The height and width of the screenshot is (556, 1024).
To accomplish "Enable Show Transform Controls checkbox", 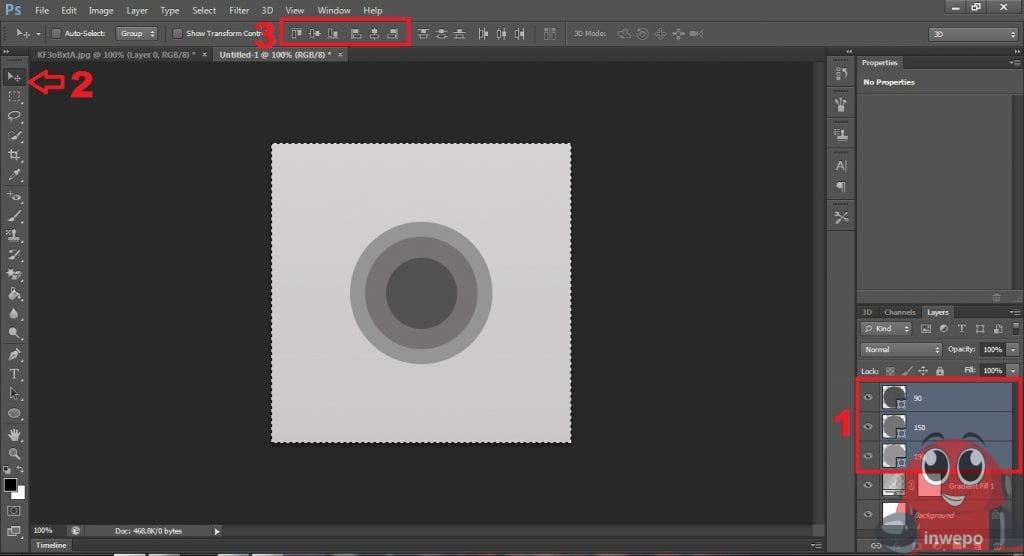I will [x=177, y=33].
